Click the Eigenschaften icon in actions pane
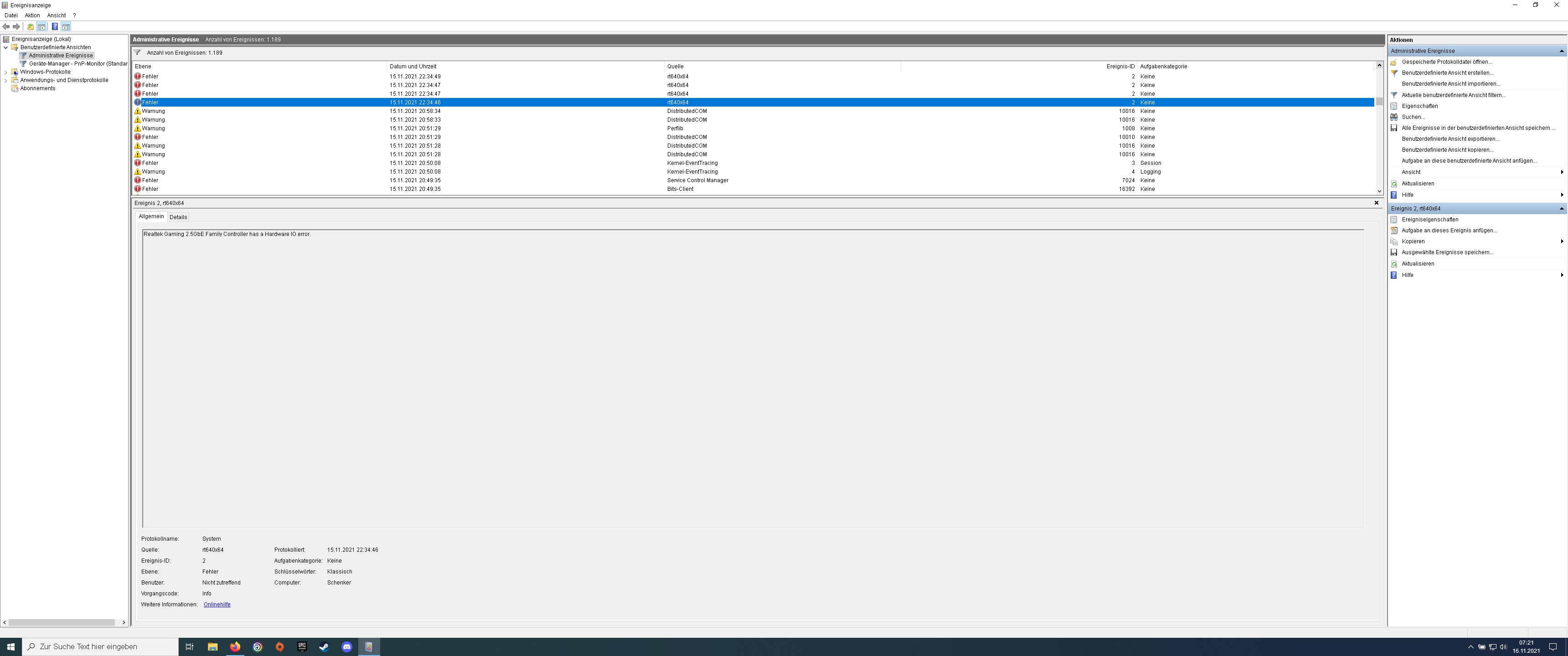This screenshot has height=656, width=1568. coord(1394,106)
